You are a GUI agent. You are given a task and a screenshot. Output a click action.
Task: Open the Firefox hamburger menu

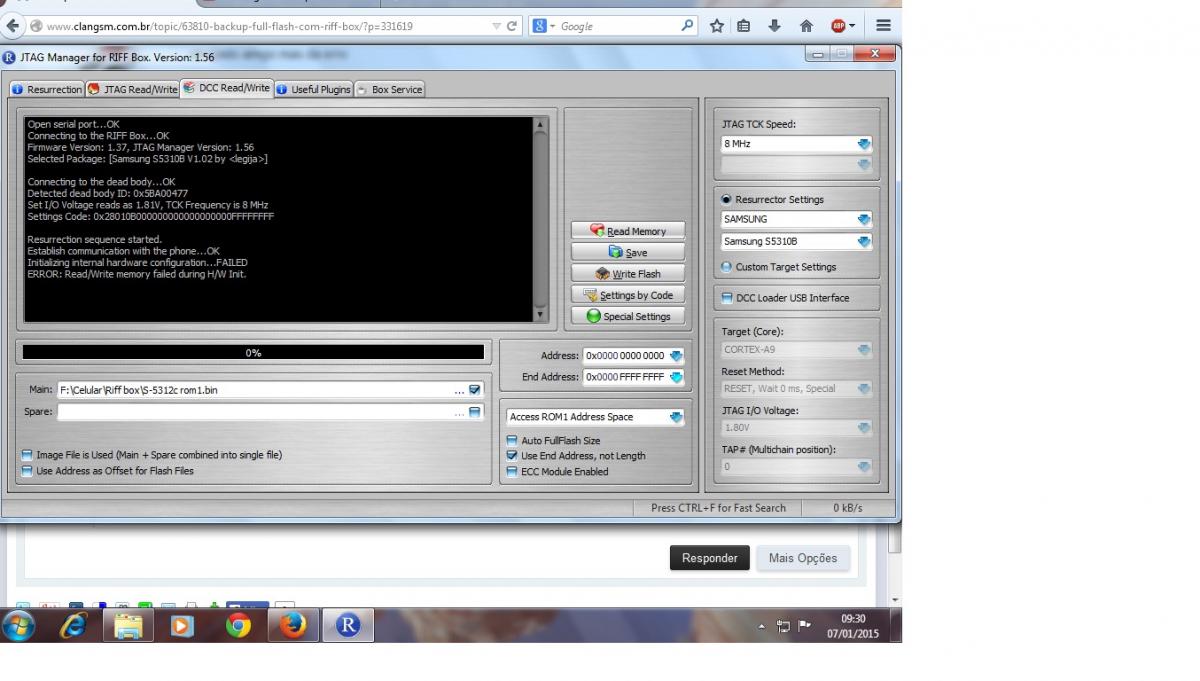883,26
